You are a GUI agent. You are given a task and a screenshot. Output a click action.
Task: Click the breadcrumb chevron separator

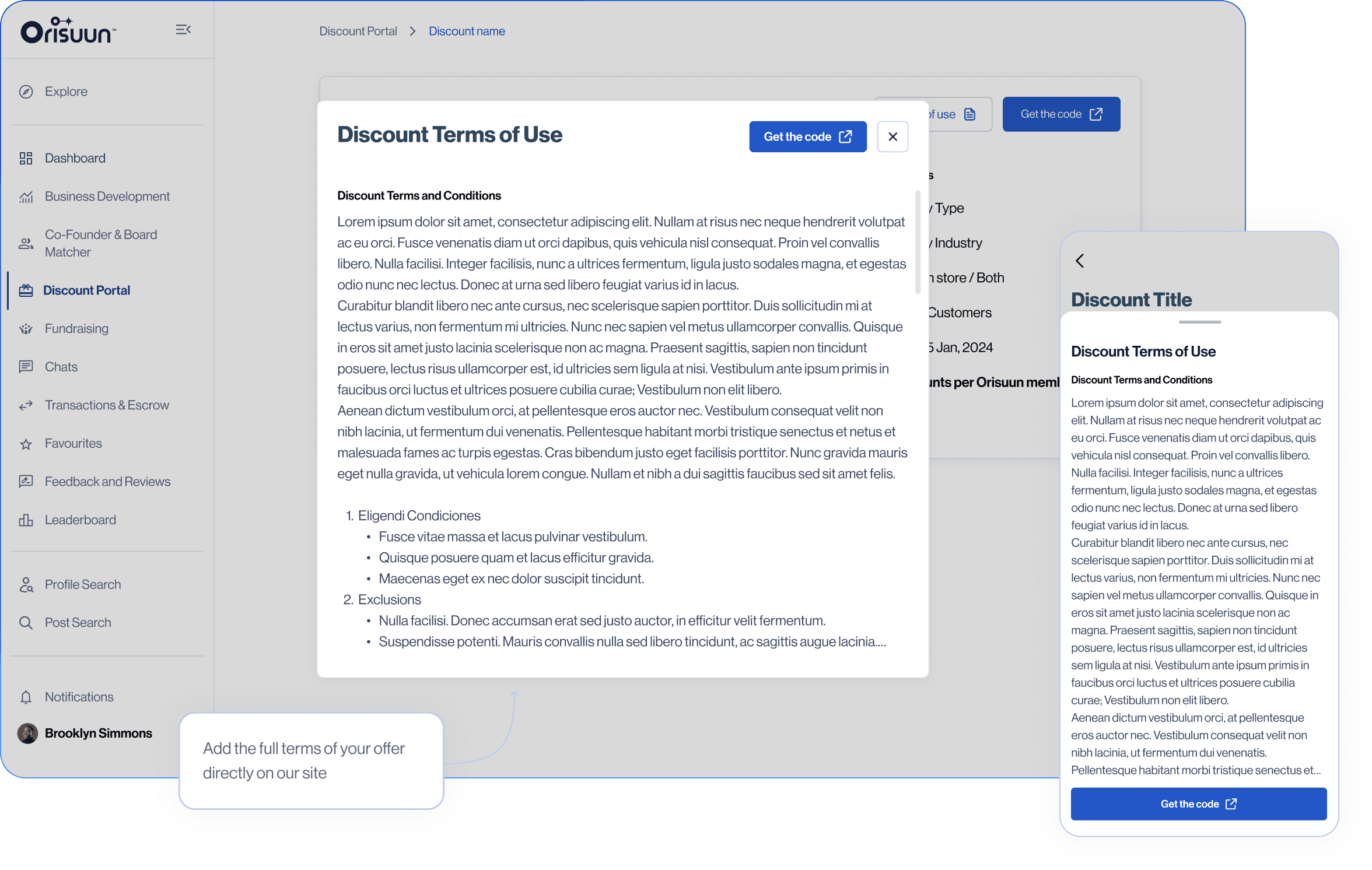(x=412, y=31)
